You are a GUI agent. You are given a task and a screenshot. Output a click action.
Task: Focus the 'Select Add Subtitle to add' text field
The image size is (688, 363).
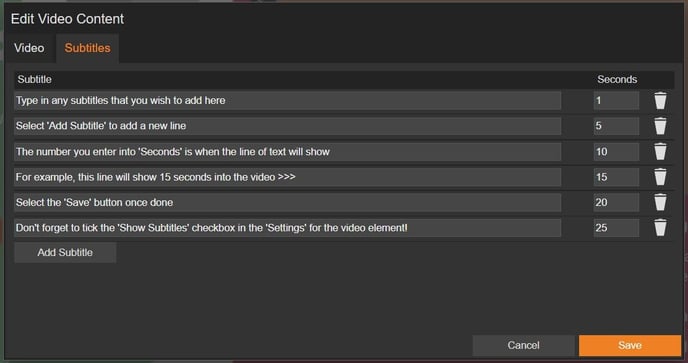pos(287,126)
